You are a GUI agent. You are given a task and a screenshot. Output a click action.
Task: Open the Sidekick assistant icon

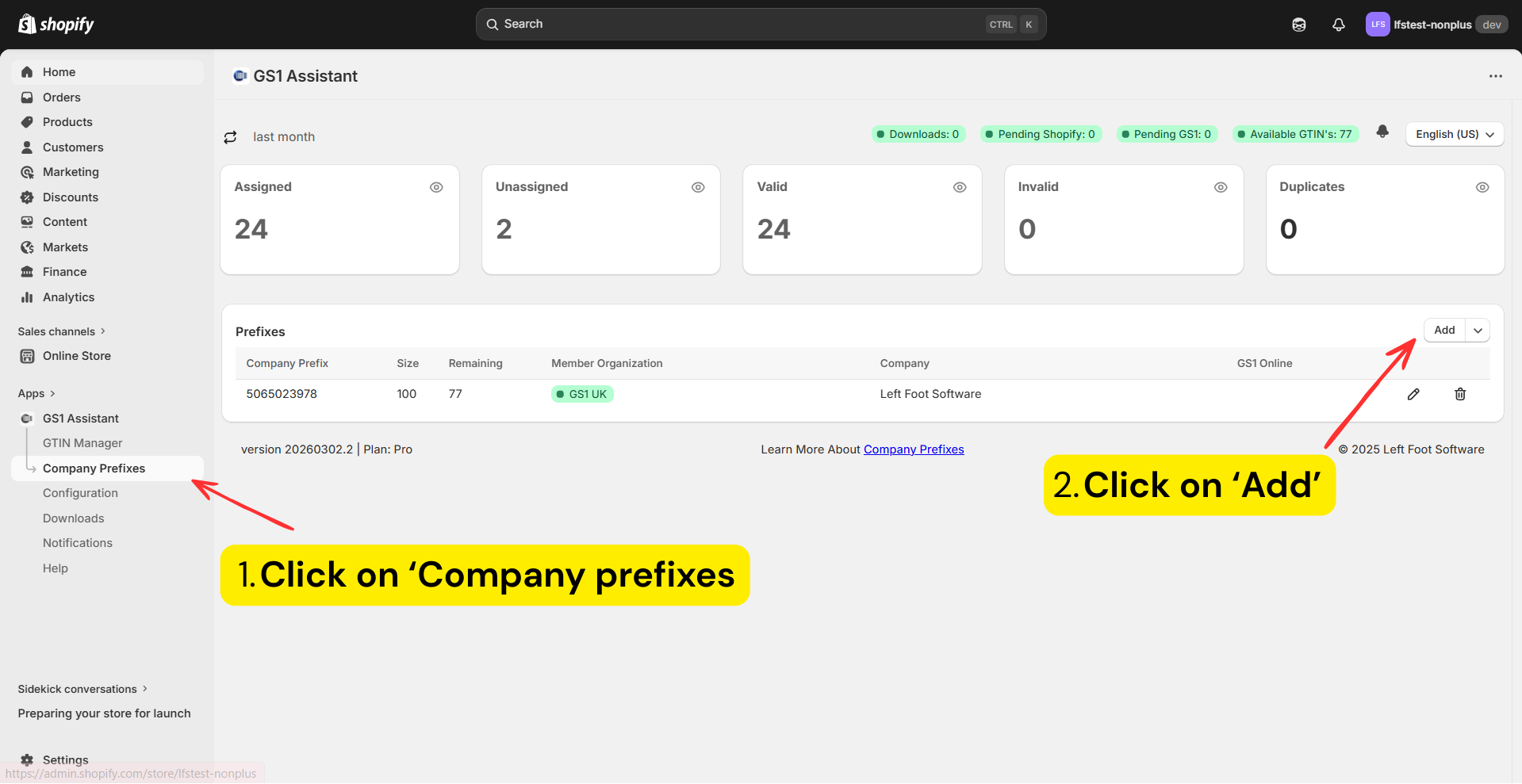click(1299, 25)
